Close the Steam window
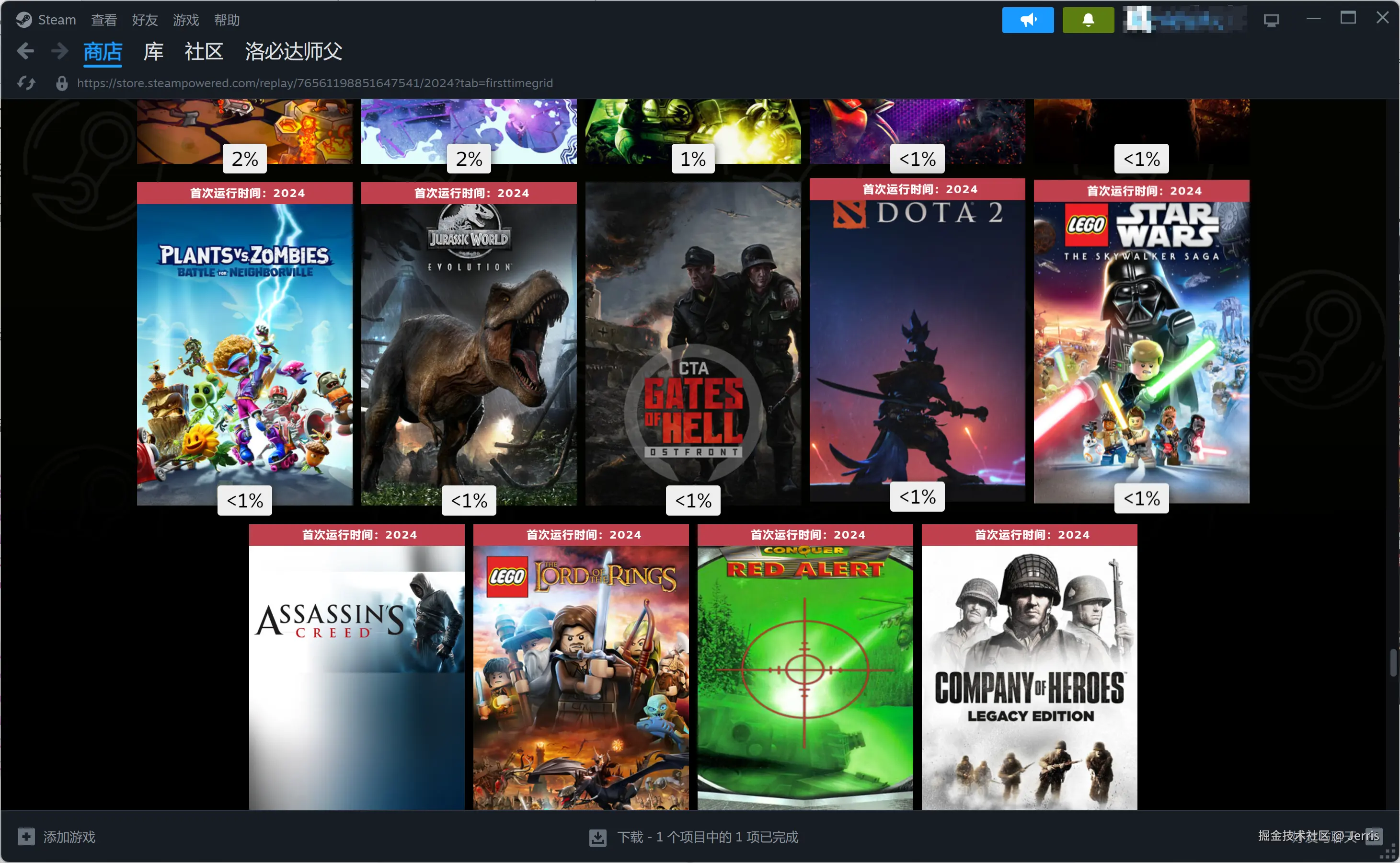This screenshot has width=1400, height=863. click(x=1382, y=18)
